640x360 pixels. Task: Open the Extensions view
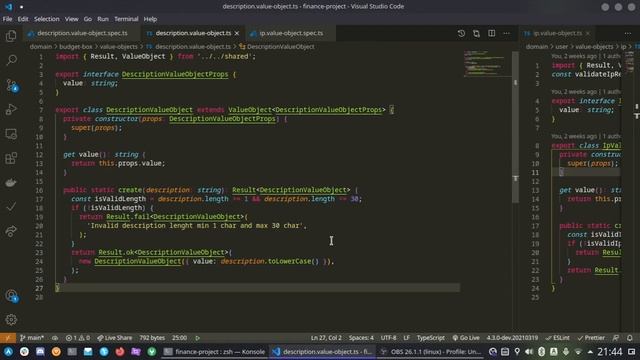pos(11,158)
